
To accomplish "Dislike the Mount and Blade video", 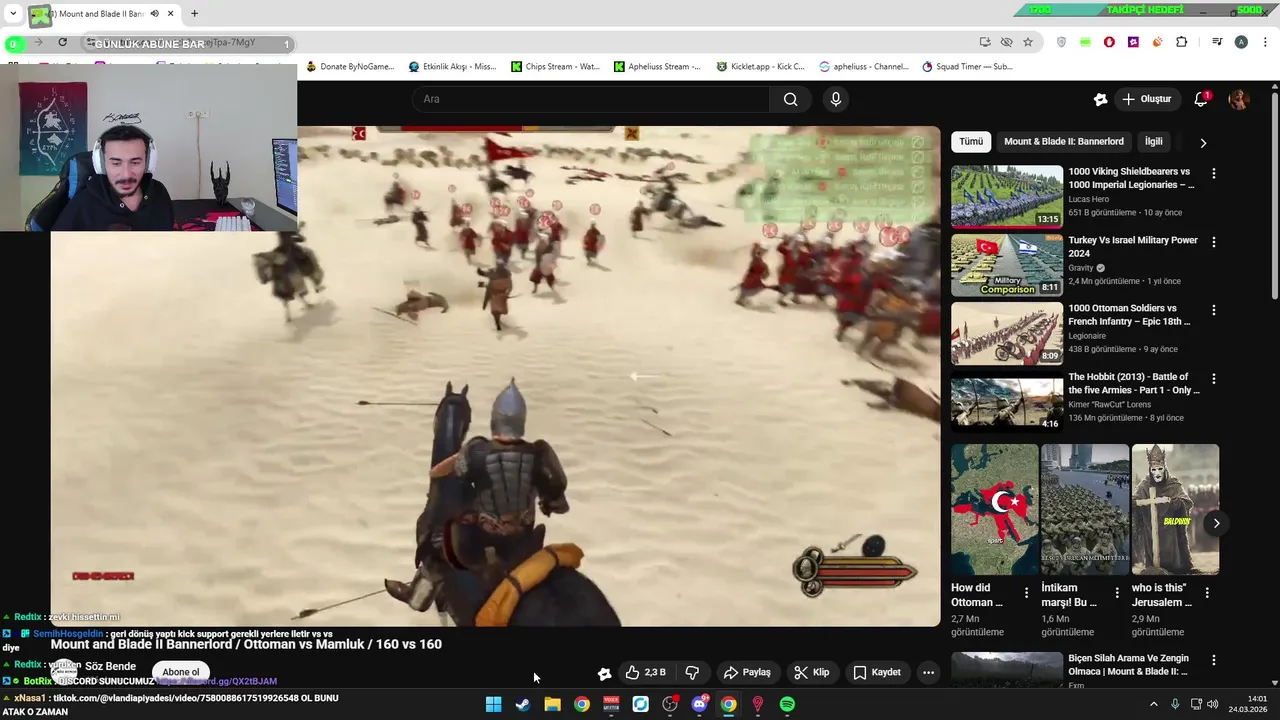I will (692, 672).
